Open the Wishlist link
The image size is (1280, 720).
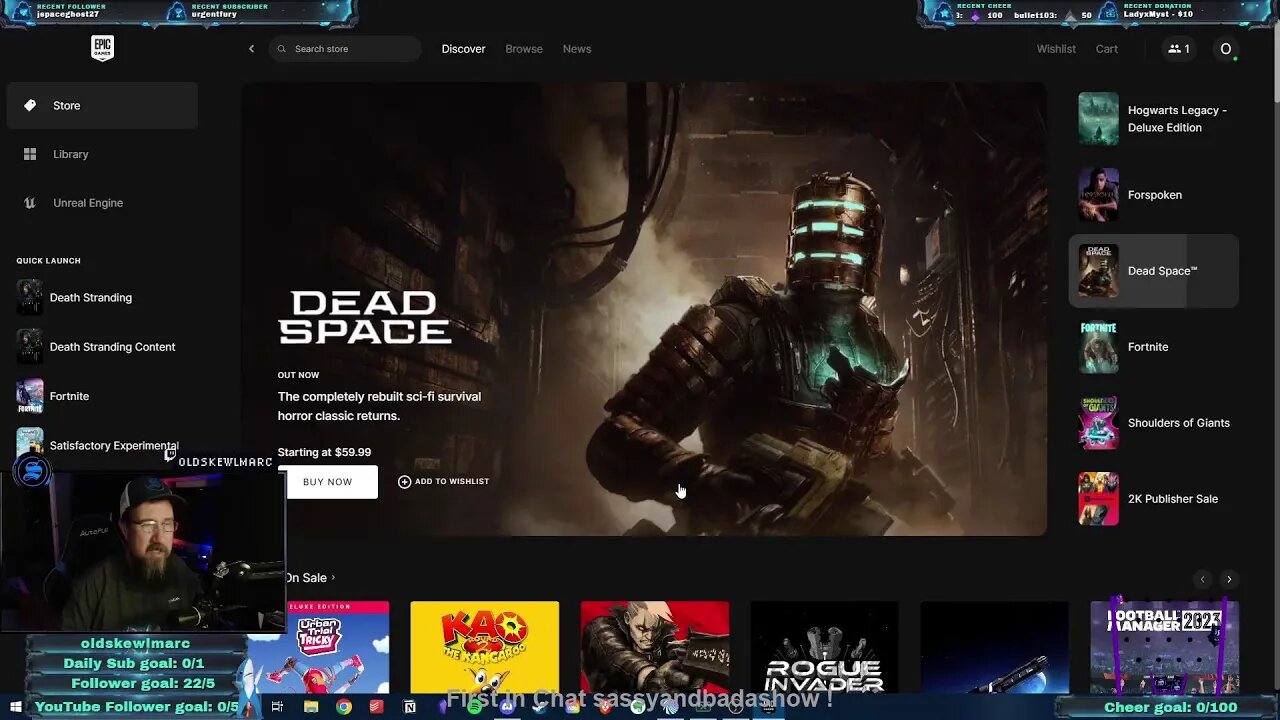[1056, 49]
